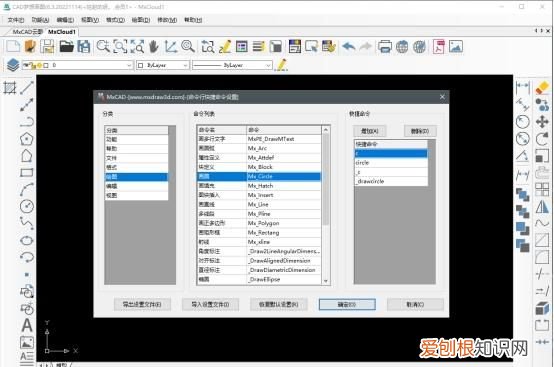
Task: Click the blue Undo arrow
Action: (x=349, y=46)
